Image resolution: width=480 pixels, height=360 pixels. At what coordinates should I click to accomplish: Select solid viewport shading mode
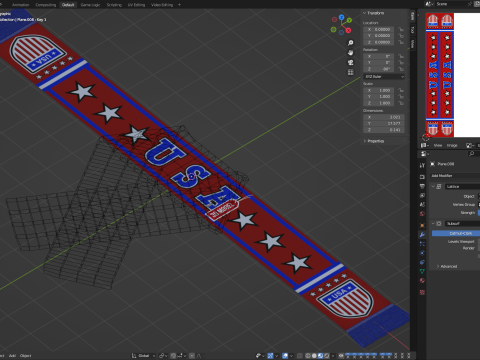(x=314, y=356)
